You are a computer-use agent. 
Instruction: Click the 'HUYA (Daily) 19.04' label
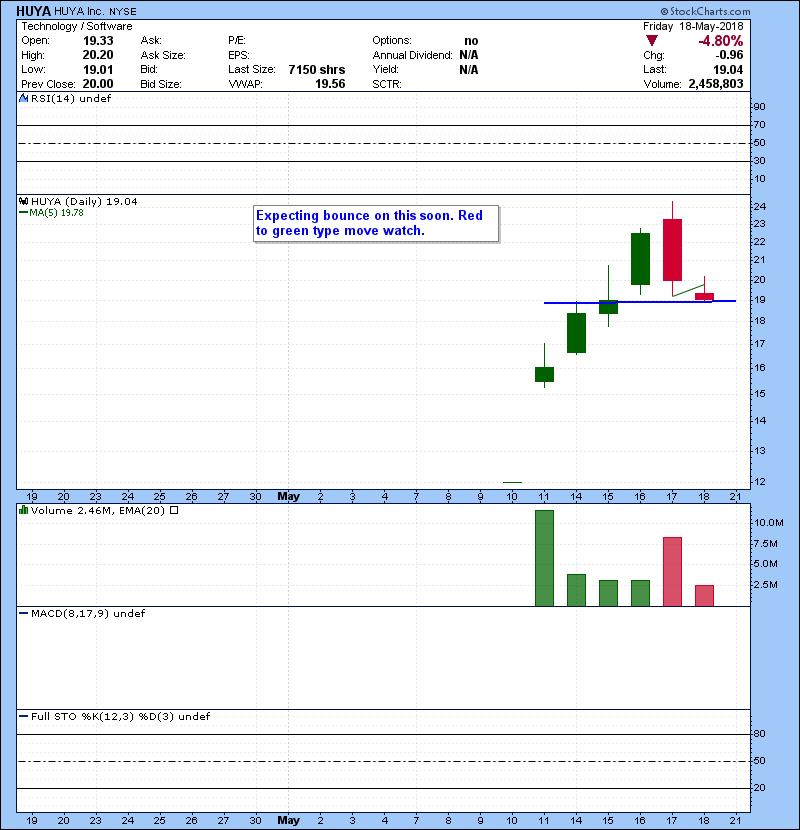click(x=84, y=201)
